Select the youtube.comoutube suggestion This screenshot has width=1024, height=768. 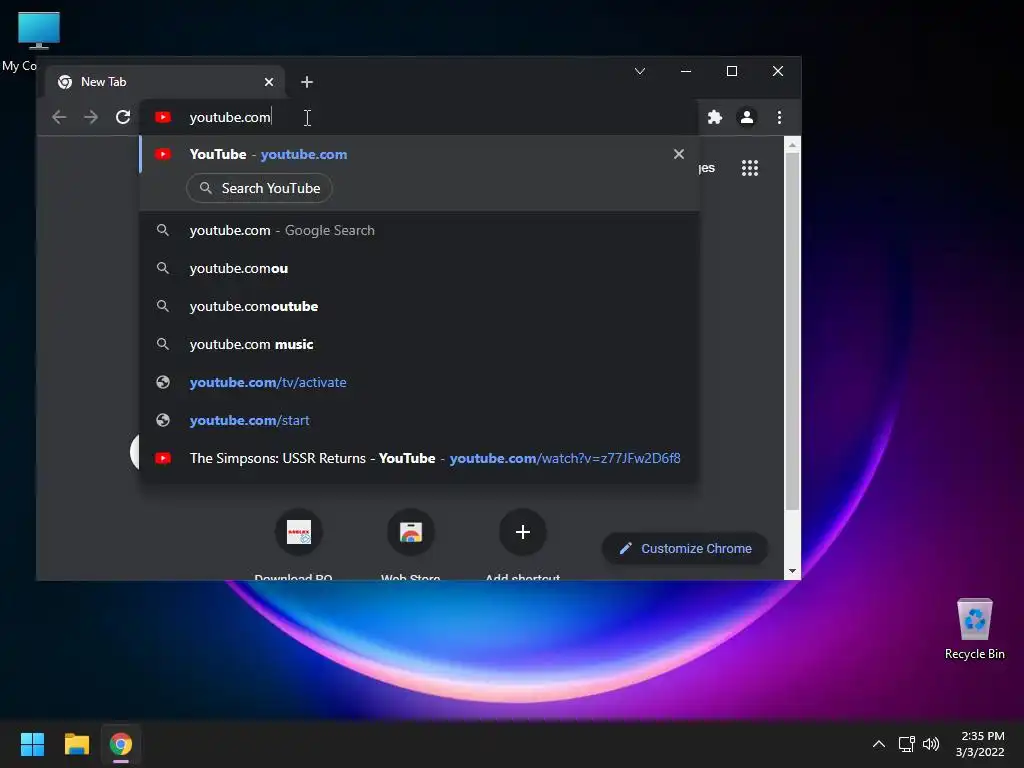coord(419,306)
